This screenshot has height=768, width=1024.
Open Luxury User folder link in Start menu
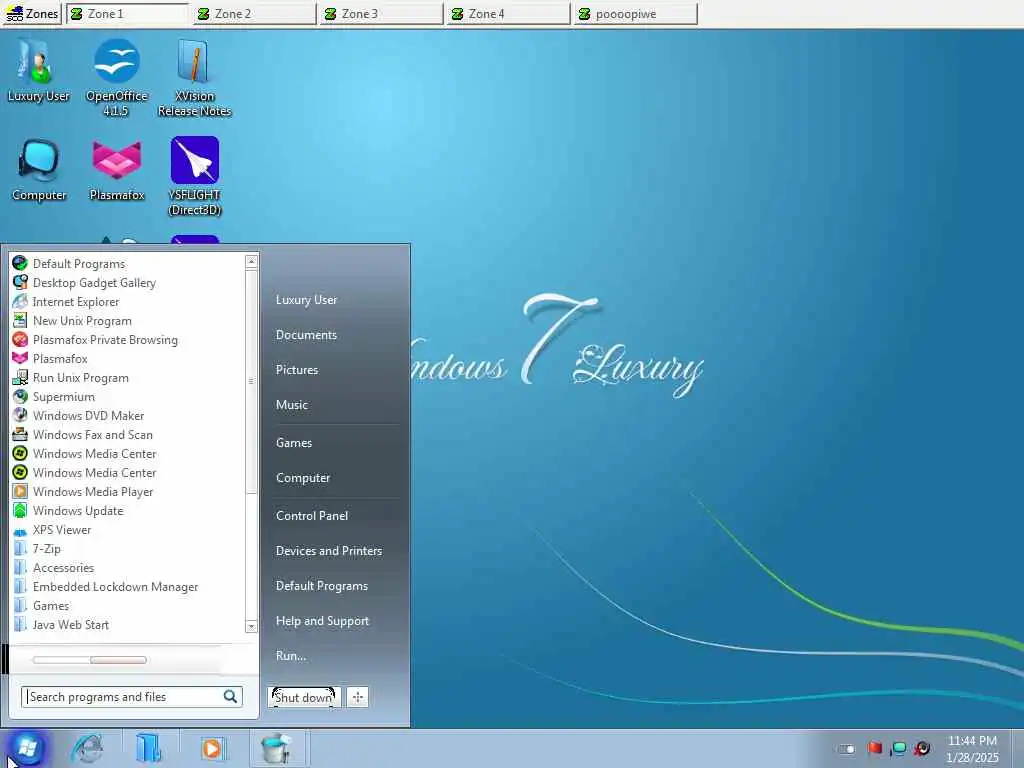[306, 300]
